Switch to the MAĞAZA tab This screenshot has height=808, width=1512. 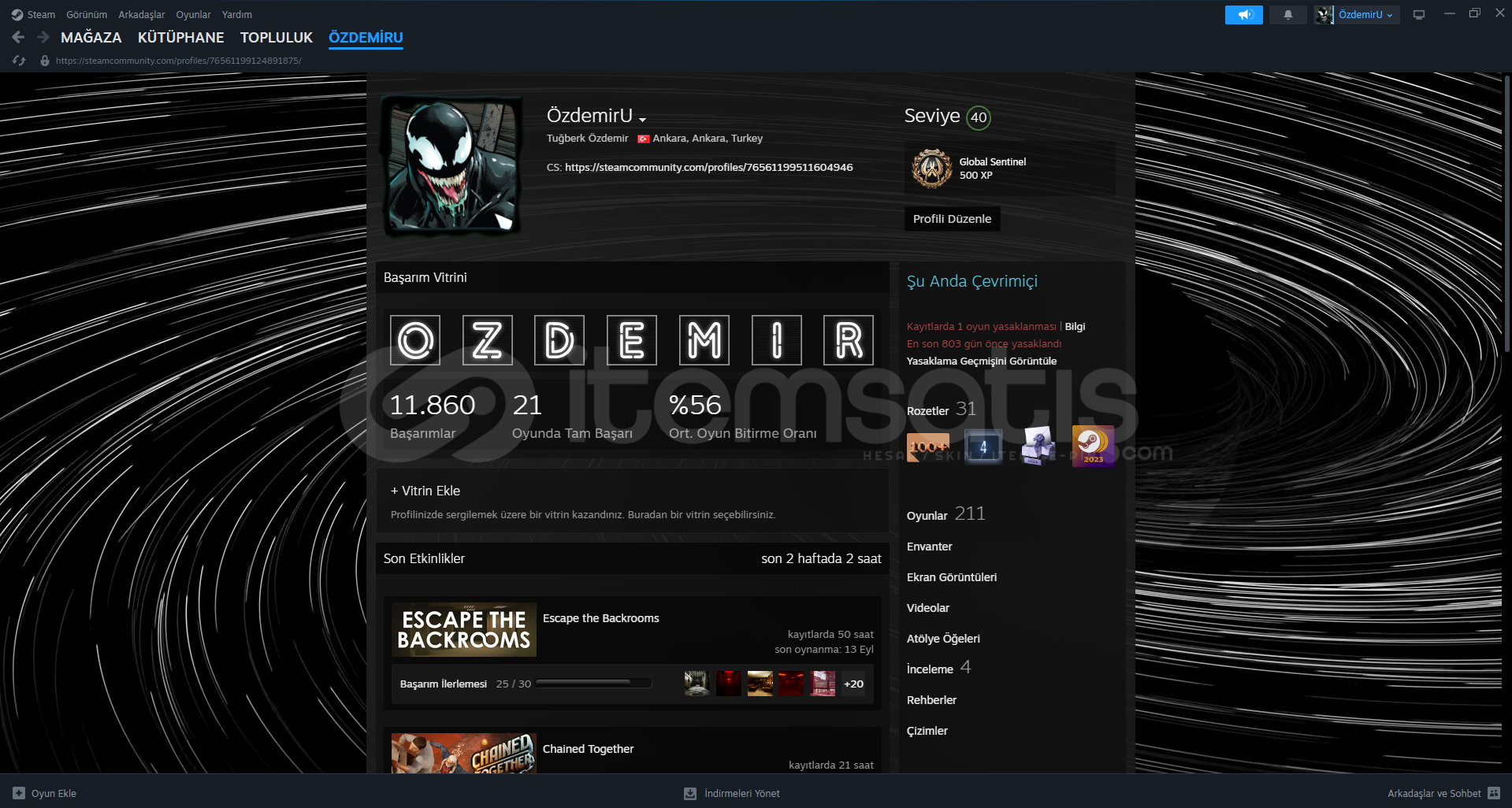[x=91, y=37]
